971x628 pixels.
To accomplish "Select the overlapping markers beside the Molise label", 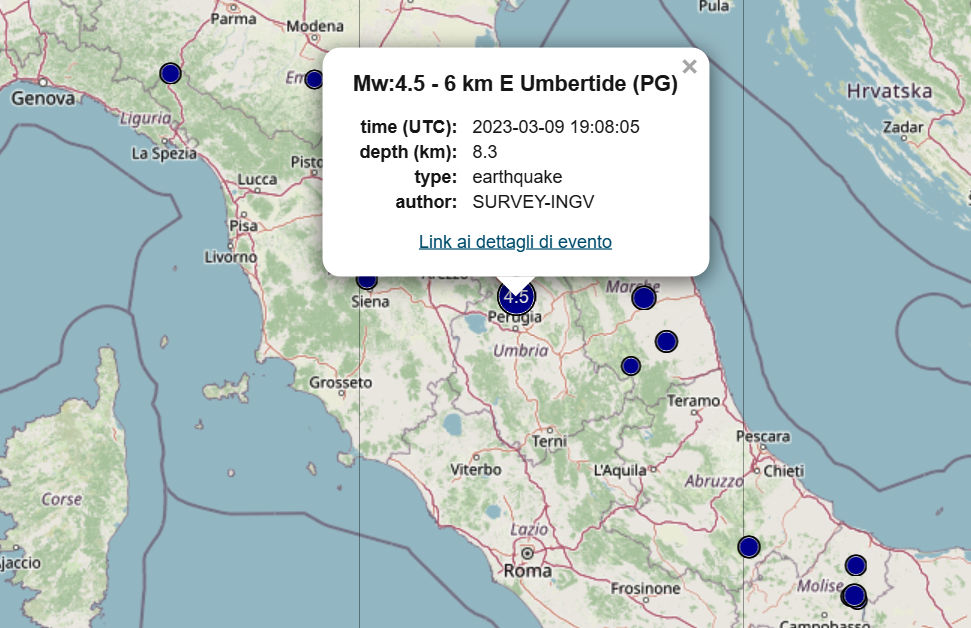I will 853,596.
